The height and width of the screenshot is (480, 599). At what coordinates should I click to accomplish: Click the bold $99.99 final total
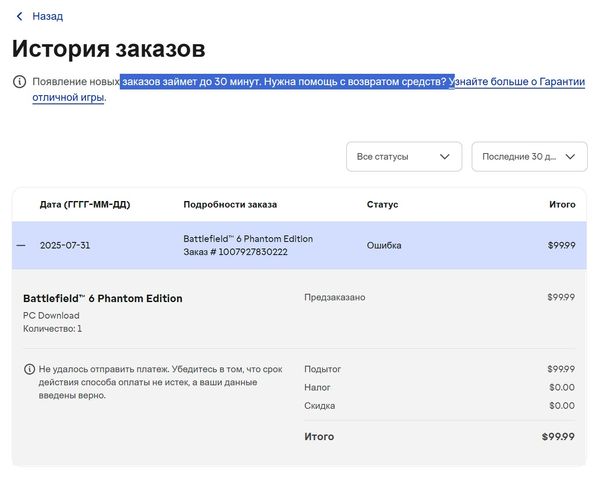pyautogui.click(x=558, y=436)
